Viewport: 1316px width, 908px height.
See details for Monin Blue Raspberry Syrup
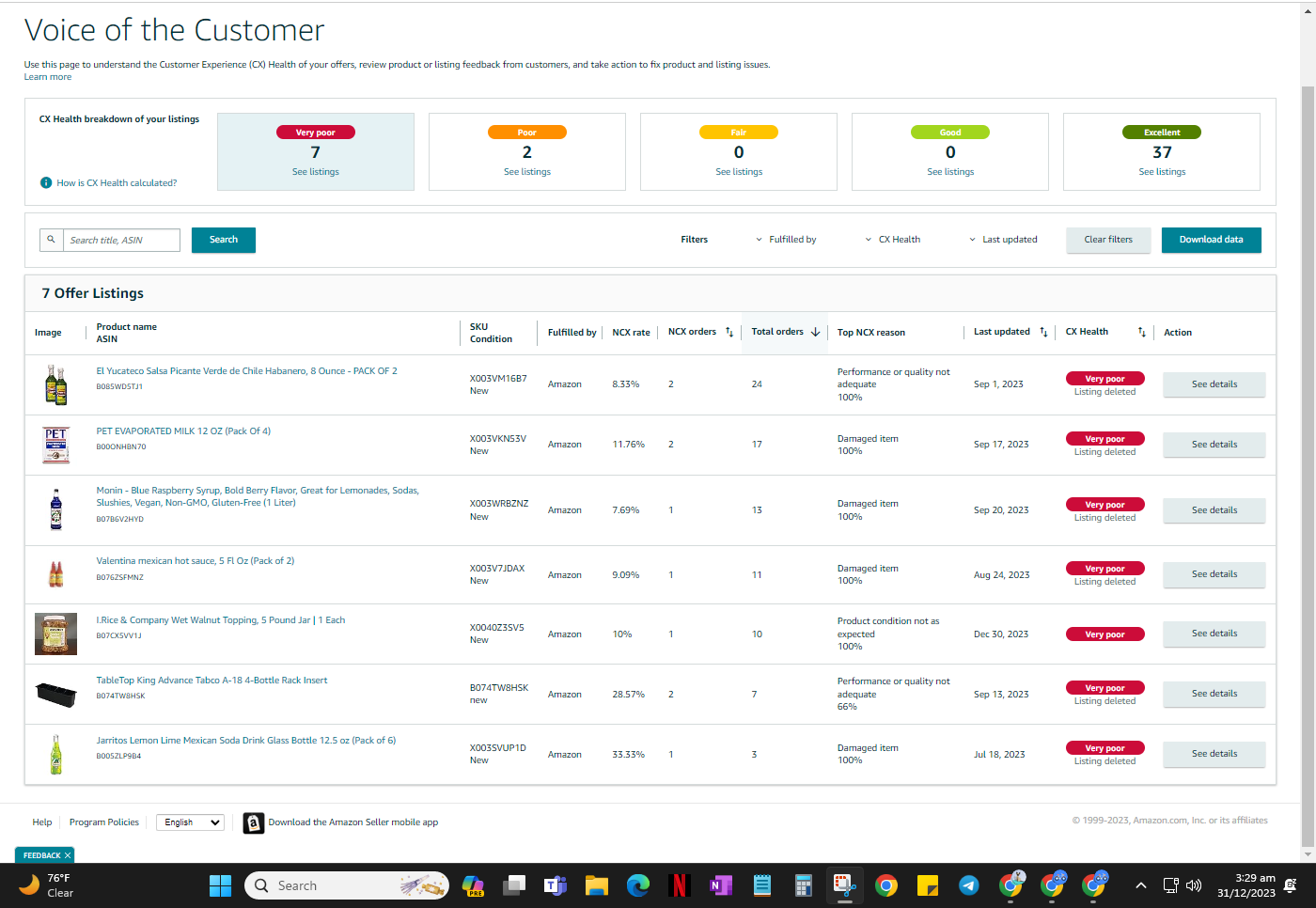(1214, 510)
